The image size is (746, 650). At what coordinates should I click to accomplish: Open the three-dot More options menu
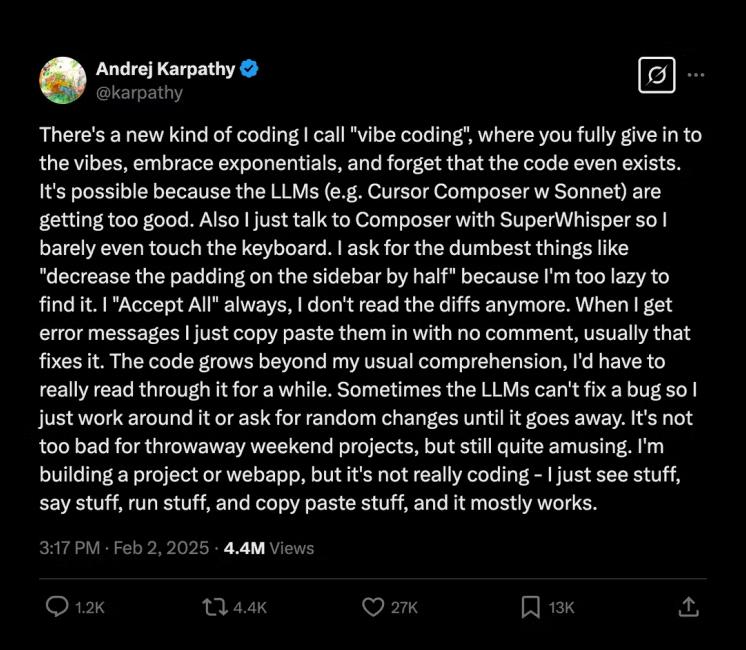click(697, 74)
